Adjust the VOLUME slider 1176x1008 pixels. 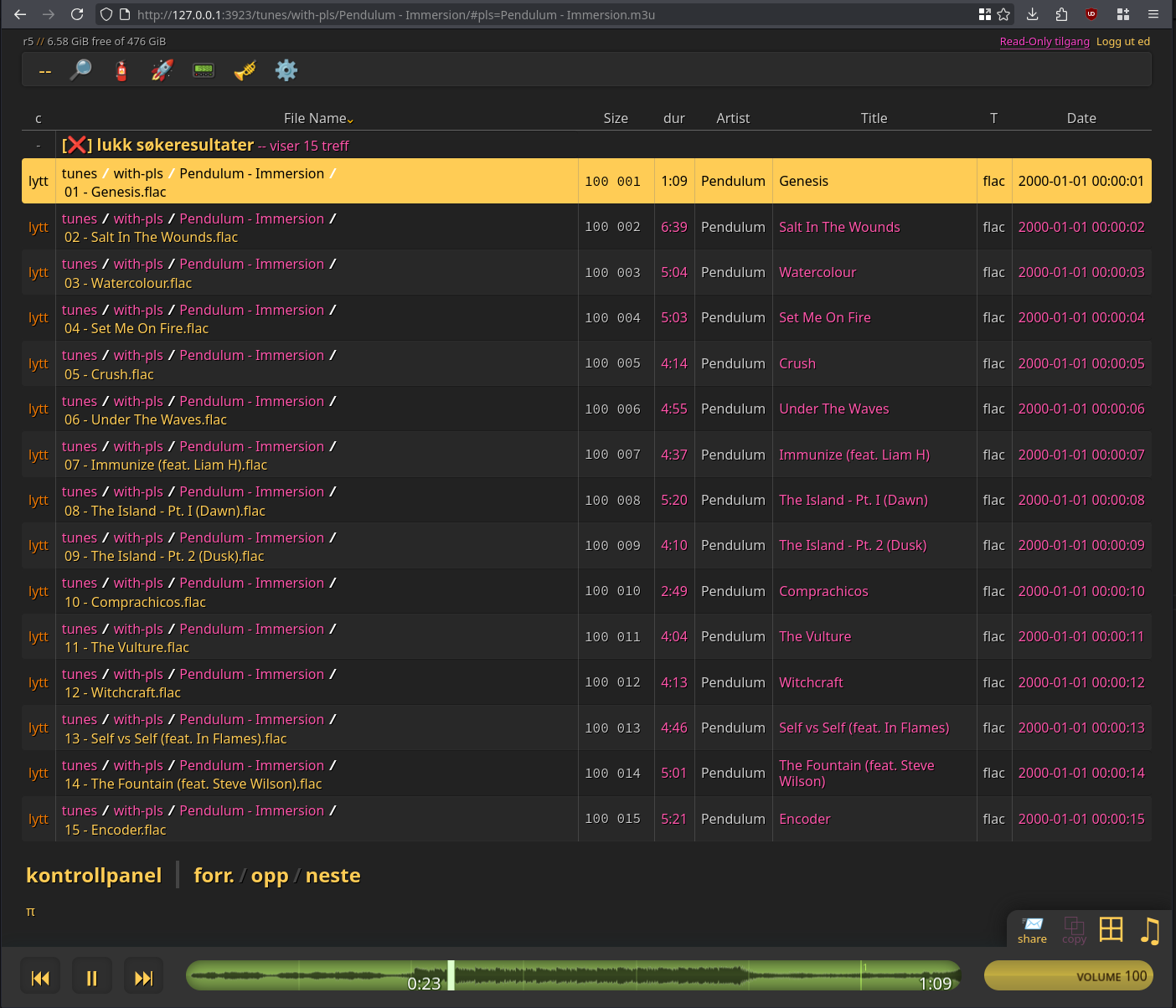click(1069, 975)
